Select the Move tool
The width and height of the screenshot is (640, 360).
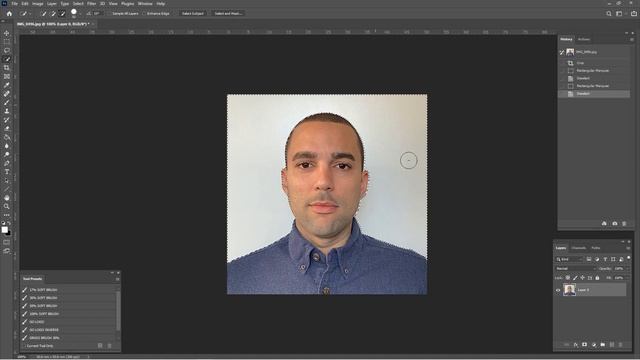click(x=7, y=33)
